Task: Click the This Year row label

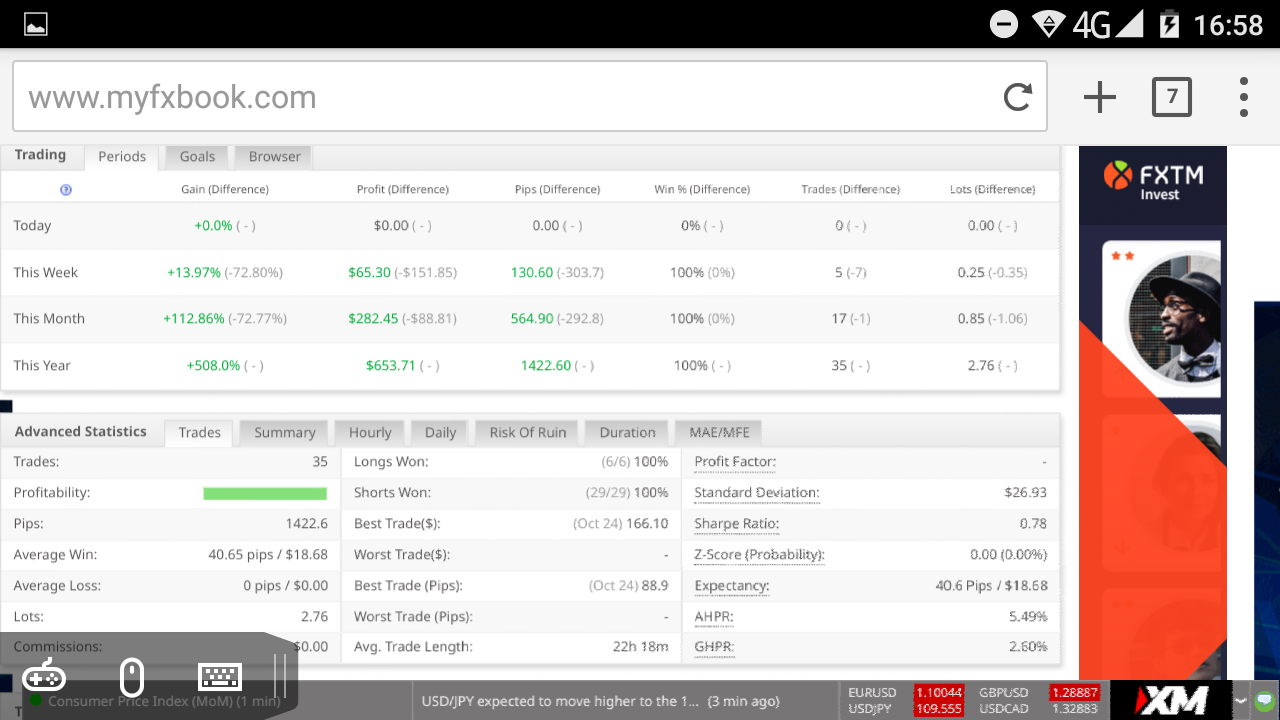Action: [42, 366]
